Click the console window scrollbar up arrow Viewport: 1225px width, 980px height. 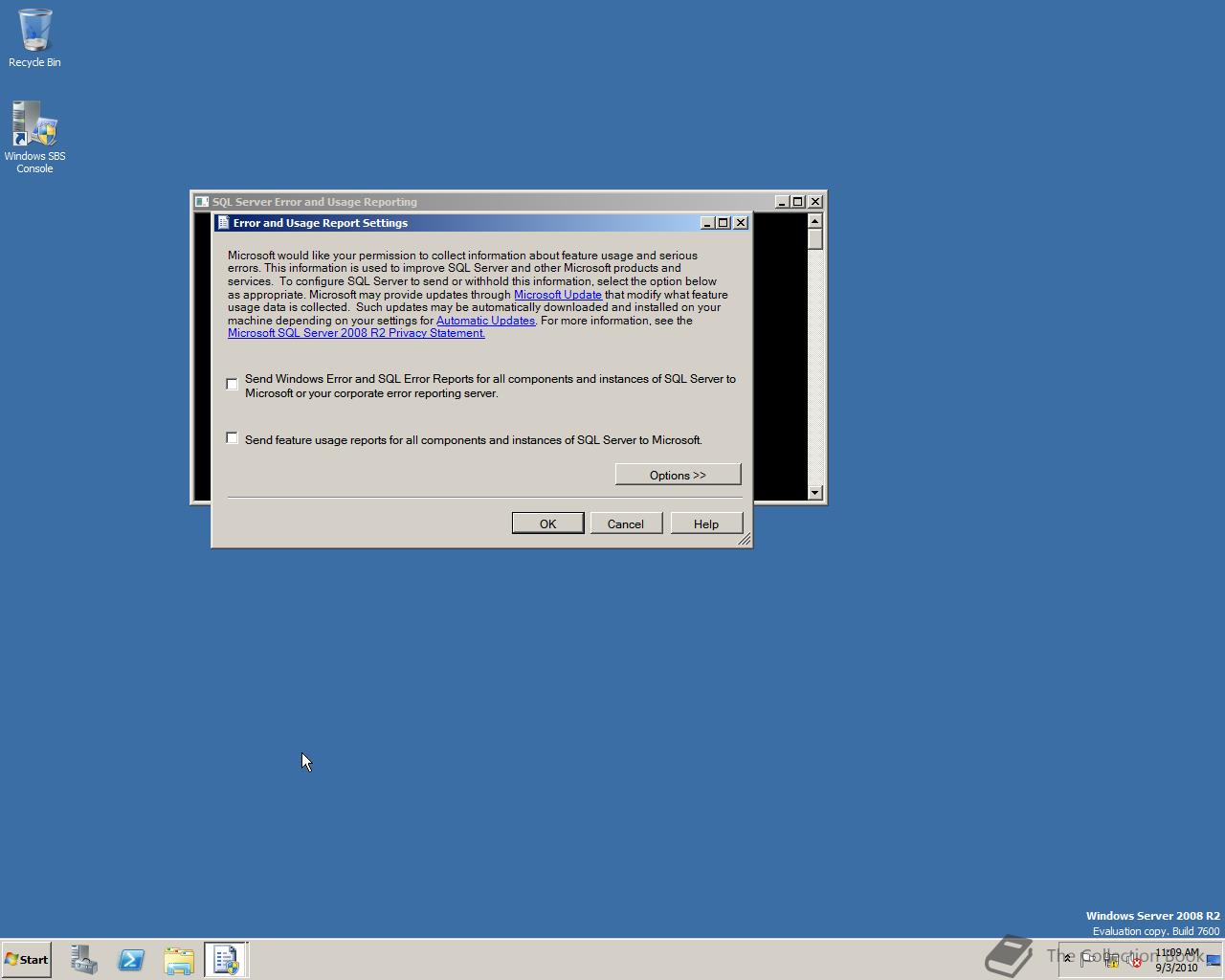(x=815, y=221)
